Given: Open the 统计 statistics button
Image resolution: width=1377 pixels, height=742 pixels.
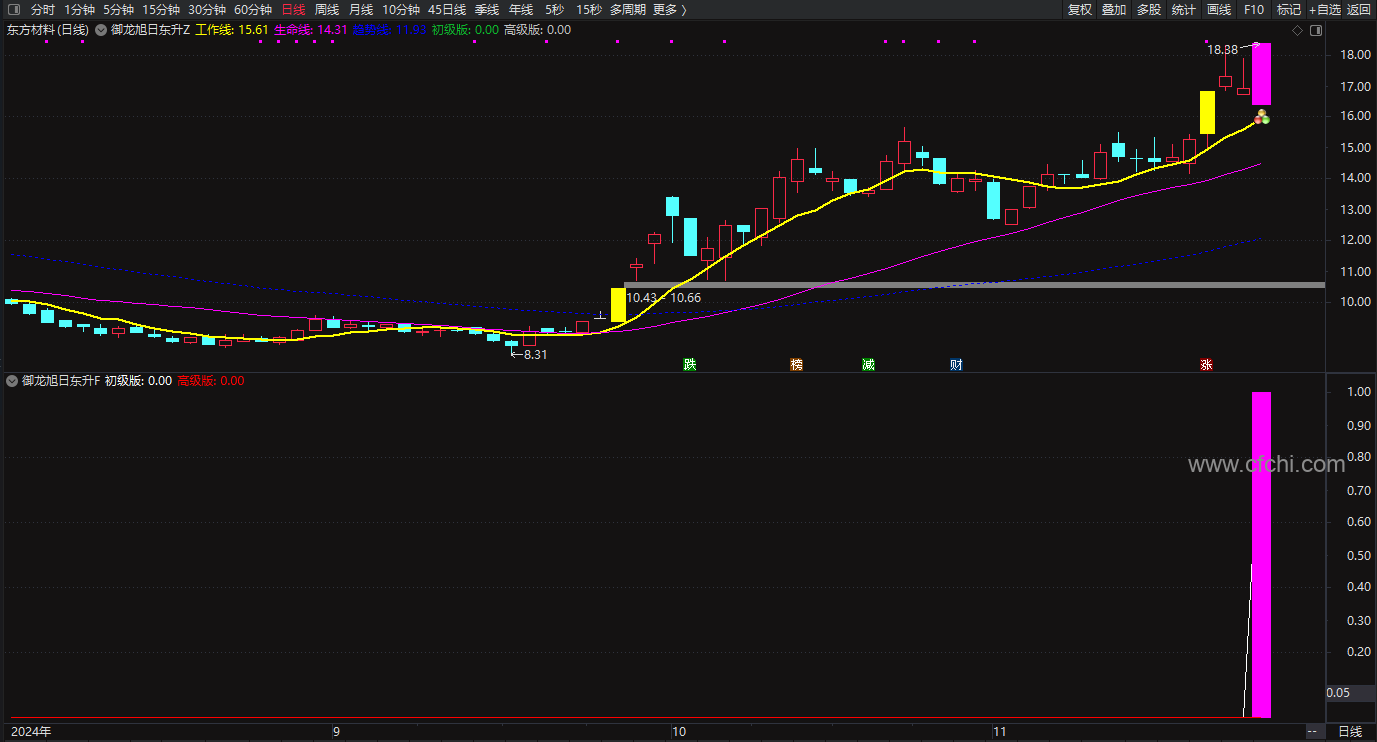Looking at the screenshot, I should click(1184, 9).
